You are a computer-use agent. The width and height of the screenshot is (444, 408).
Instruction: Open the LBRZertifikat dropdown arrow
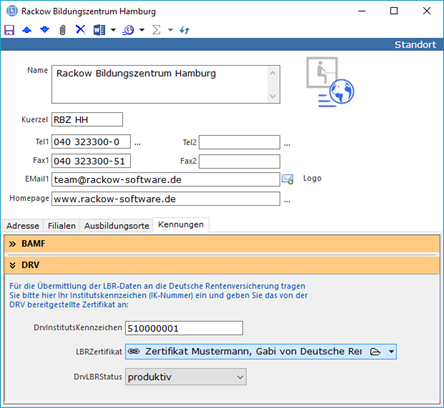pos(391,352)
